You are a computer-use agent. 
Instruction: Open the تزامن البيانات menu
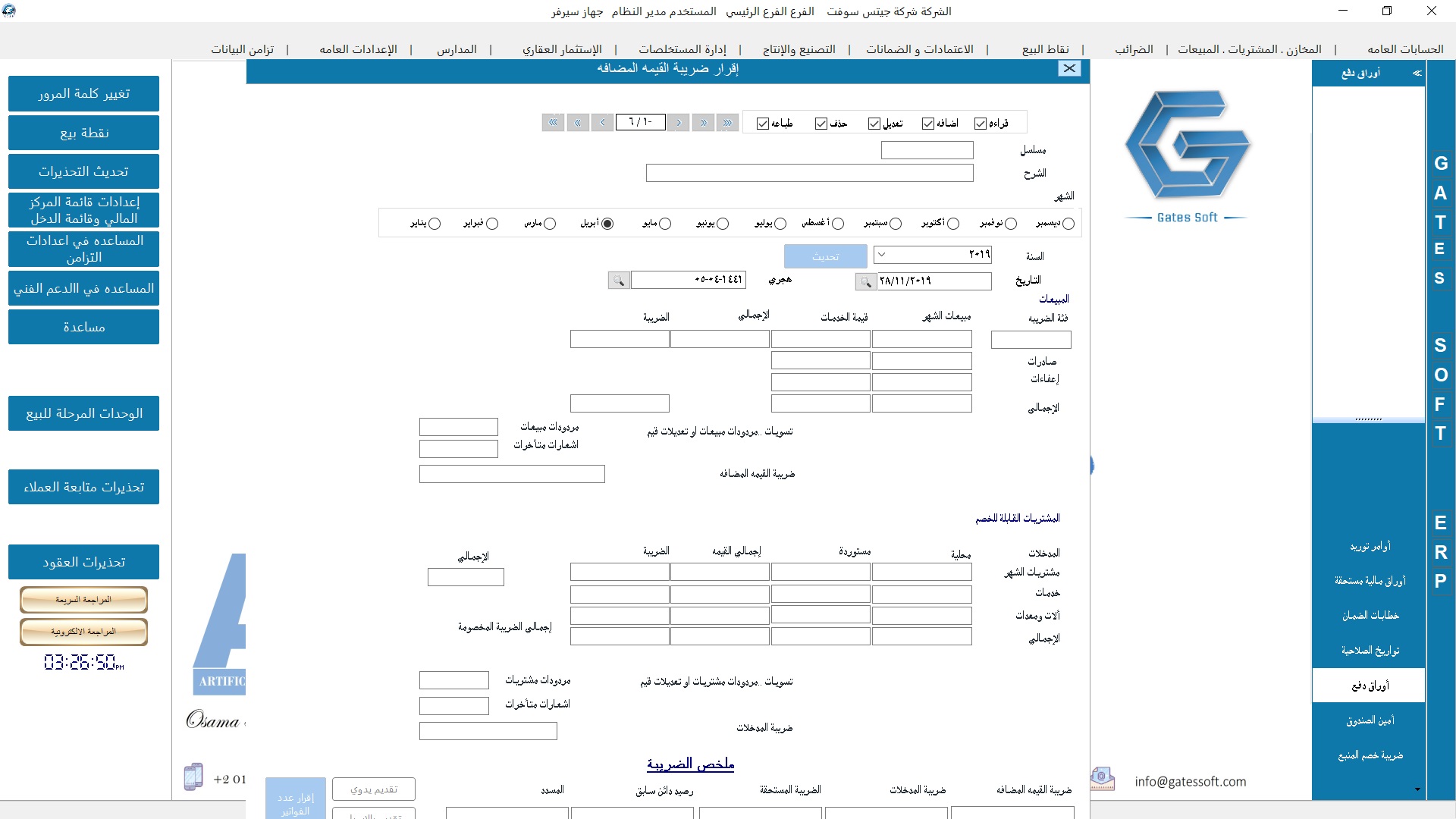(x=243, y=49)
